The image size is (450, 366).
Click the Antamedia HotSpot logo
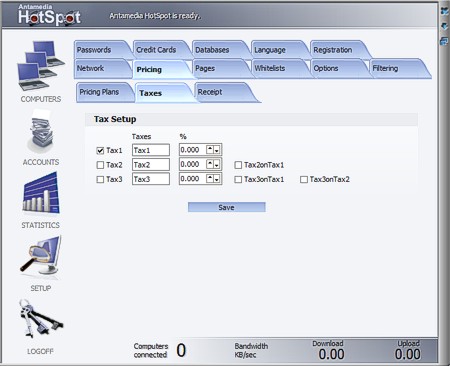coord(49,15)
